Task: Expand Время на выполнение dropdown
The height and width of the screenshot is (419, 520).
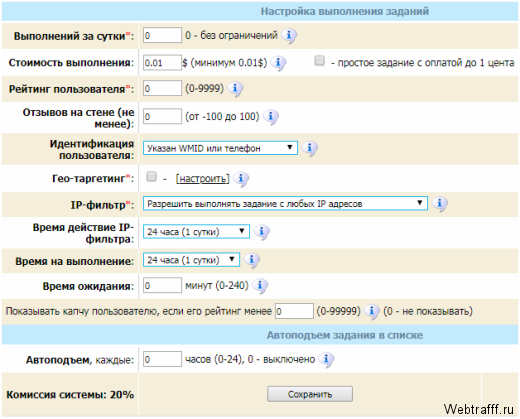Action: (191, 260)
